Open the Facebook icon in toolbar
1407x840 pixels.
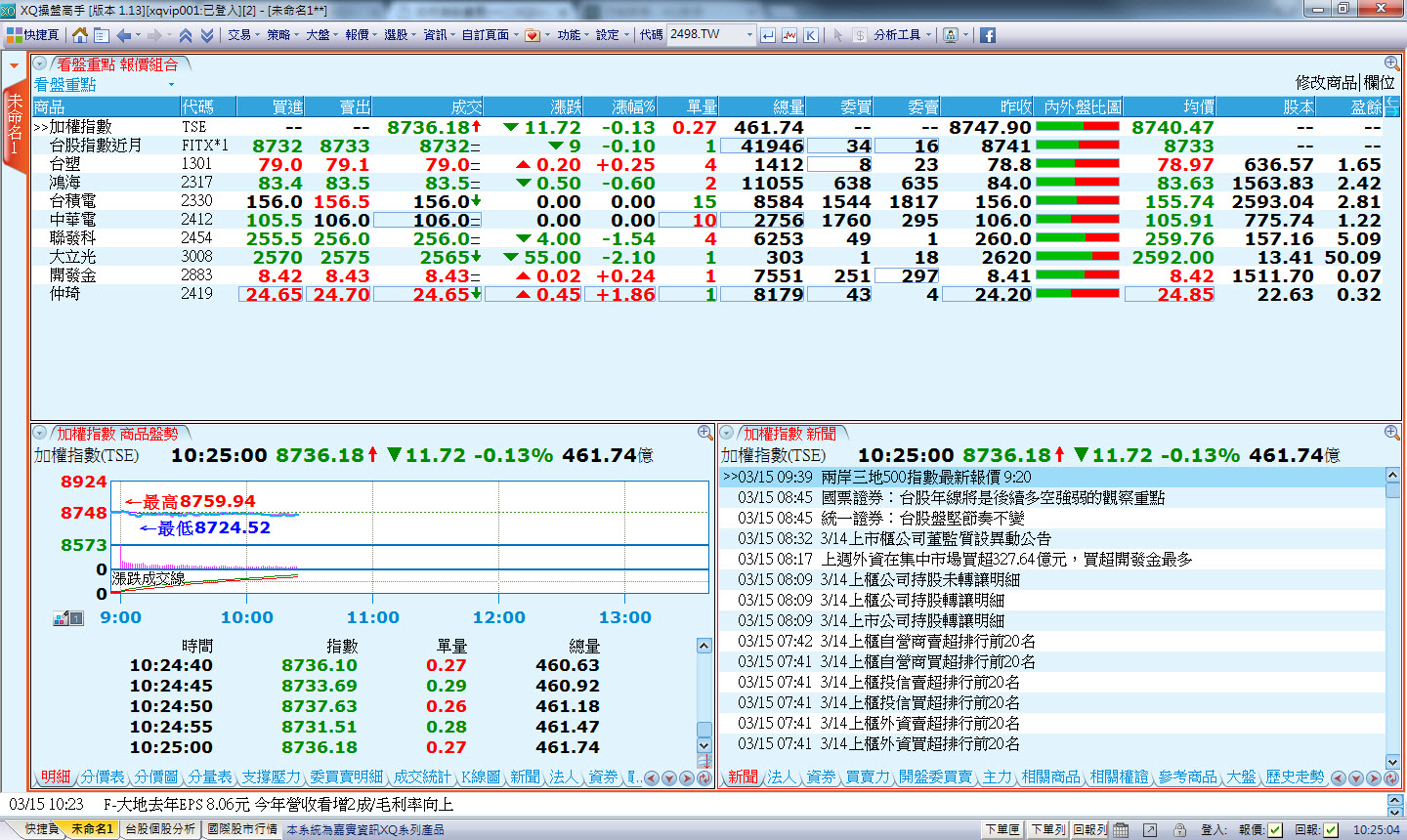pos(988,35)
